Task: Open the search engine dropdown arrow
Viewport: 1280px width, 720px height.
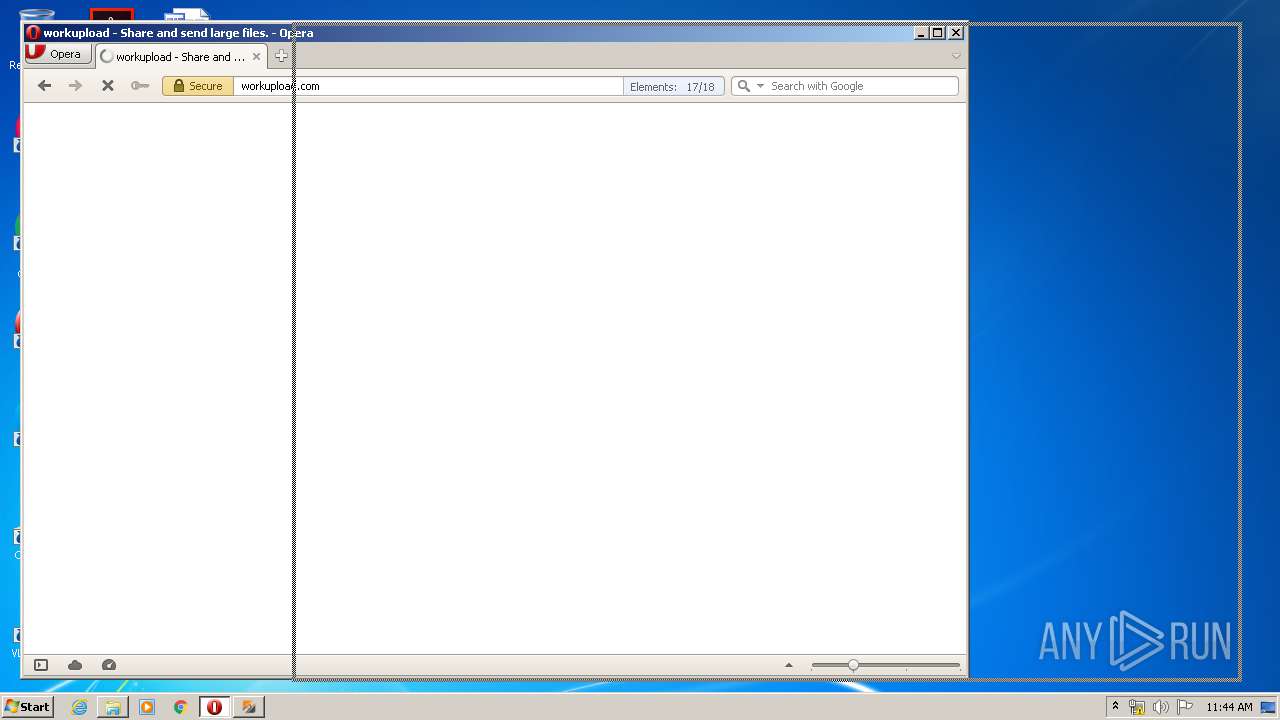Action: click(x=760, y=86)
